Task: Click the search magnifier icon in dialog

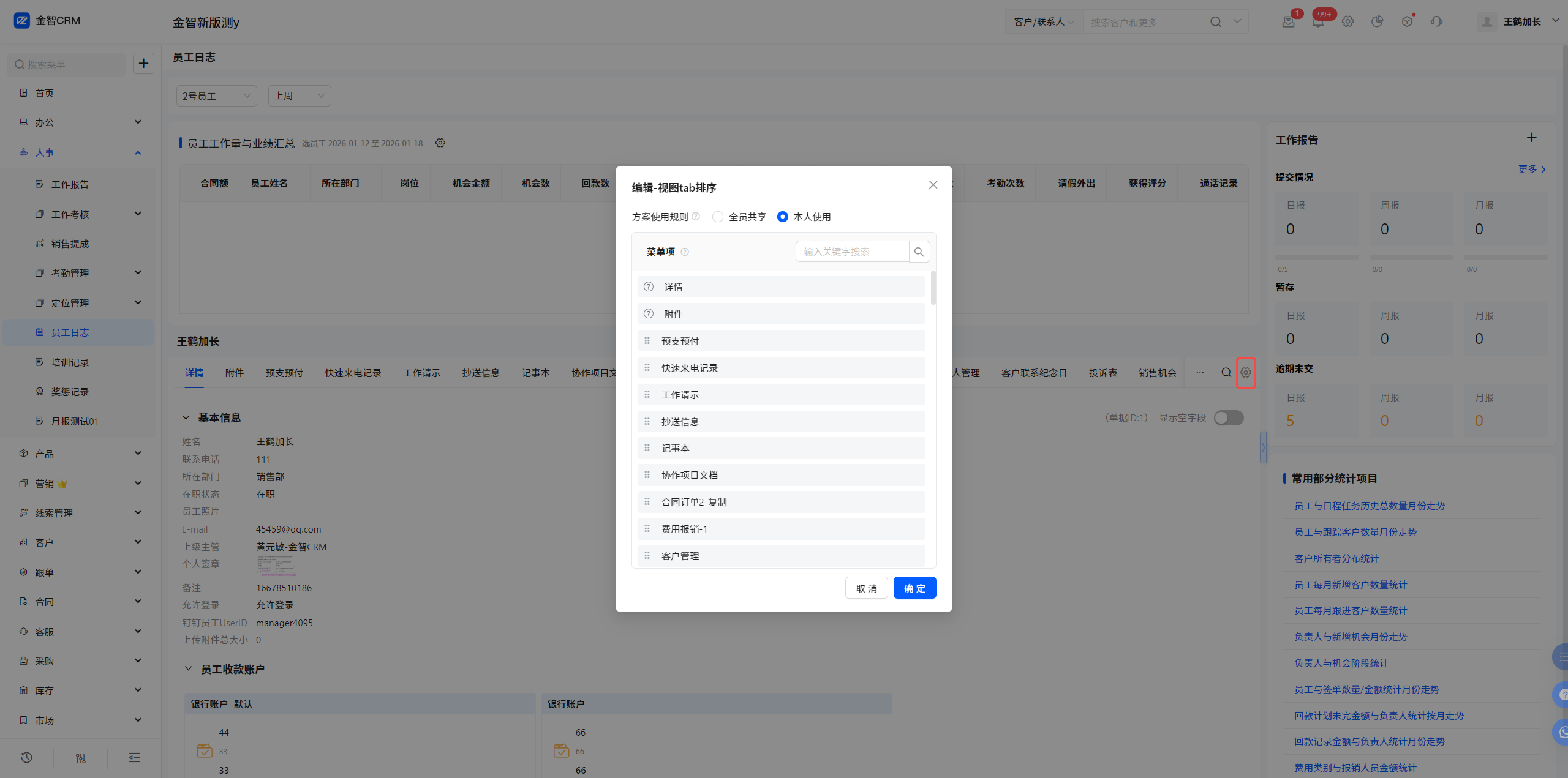Action: click(919, 252)
